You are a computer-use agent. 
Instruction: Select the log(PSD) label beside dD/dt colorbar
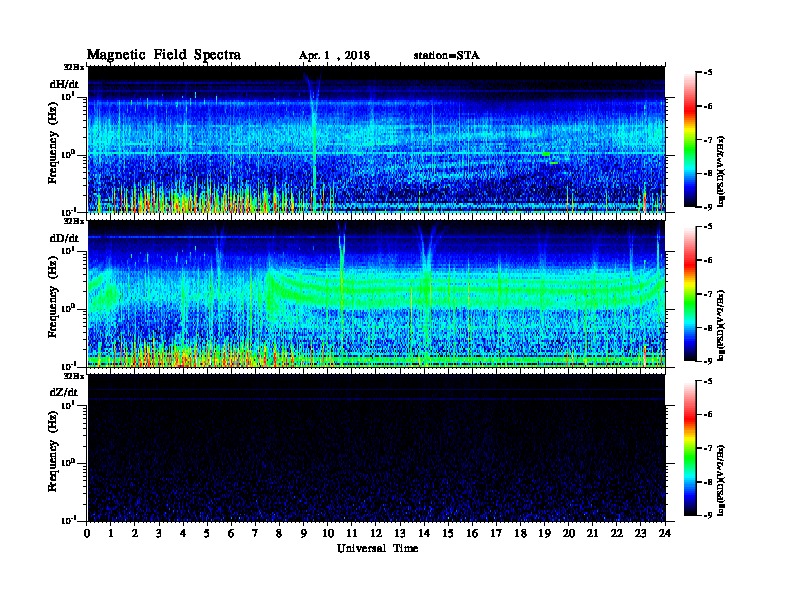[722, 326]
